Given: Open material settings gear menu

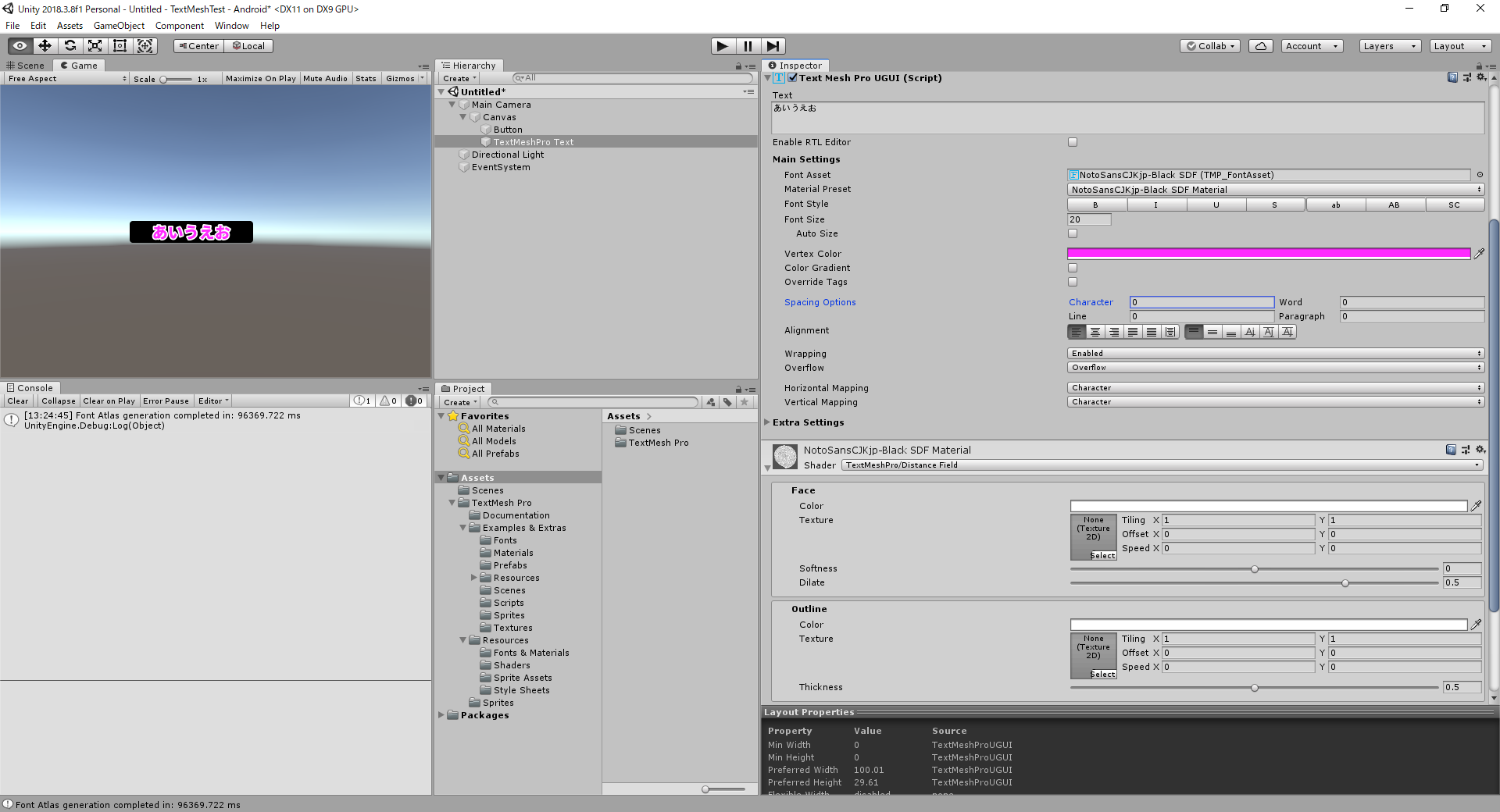Looking at the screenshot, I should [x=1480, y=450].
